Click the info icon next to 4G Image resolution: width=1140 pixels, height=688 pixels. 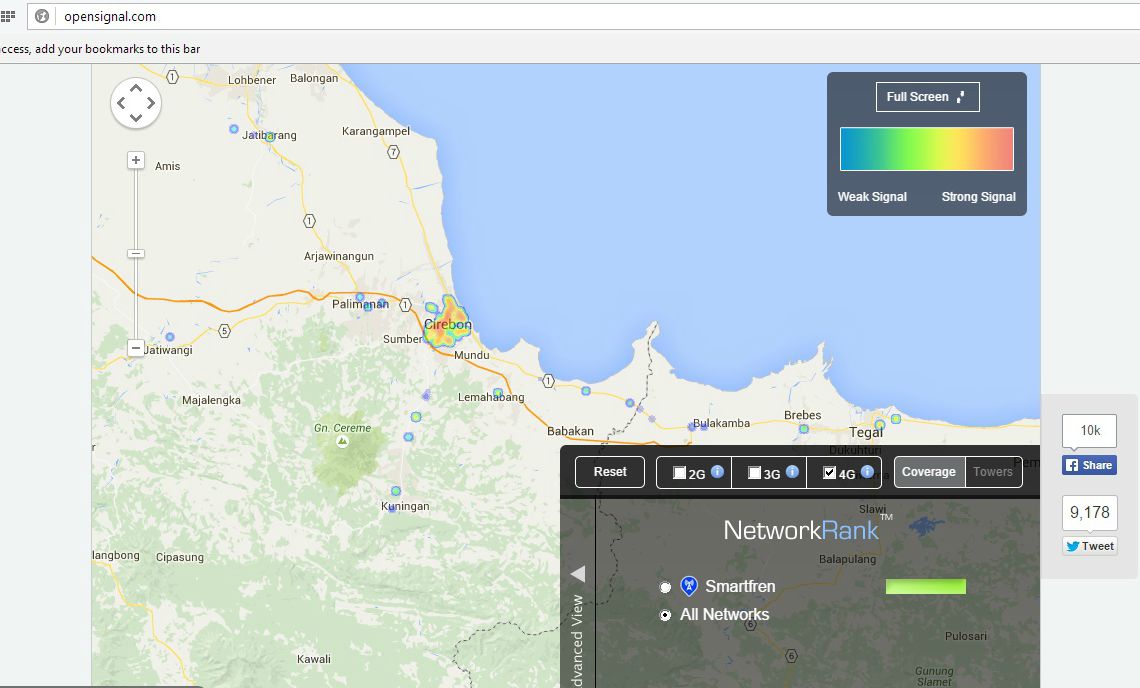(867, 472)
